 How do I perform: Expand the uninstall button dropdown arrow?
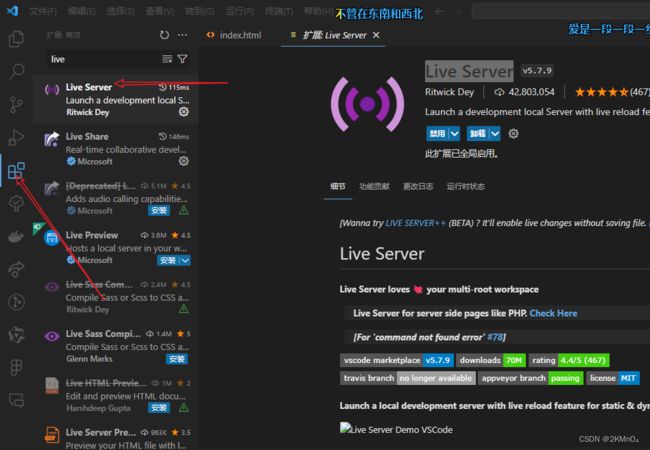pyautogui.click(x=495, y=133)
